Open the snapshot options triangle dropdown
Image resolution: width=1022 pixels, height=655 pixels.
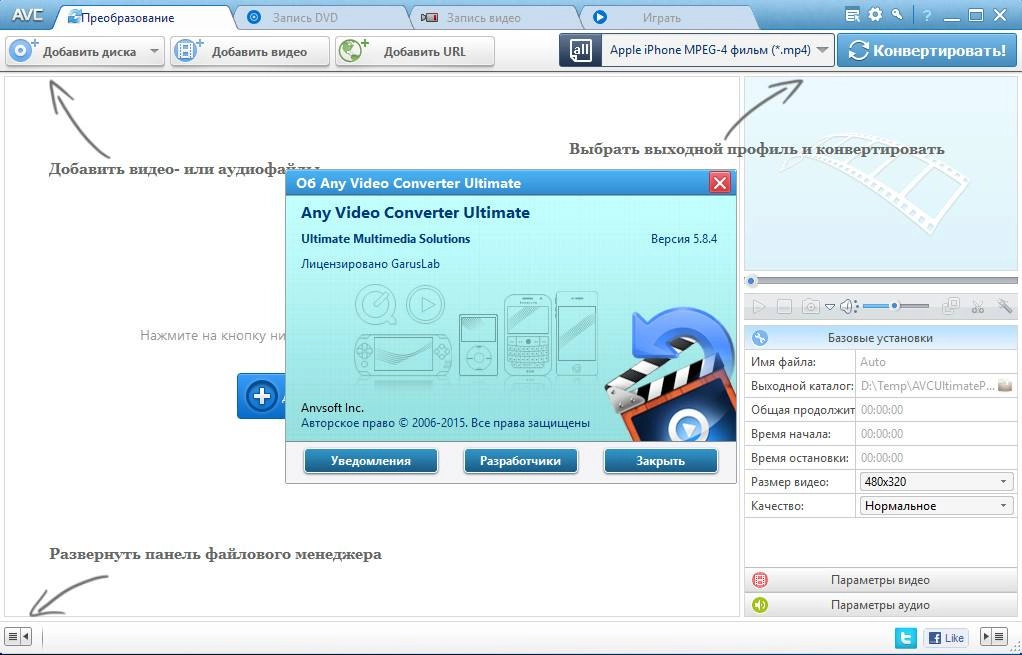click(x=829, y=306)
